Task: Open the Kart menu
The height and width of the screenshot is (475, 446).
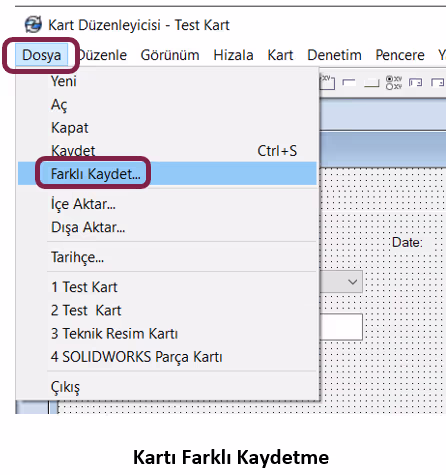Action: [280, 55]
